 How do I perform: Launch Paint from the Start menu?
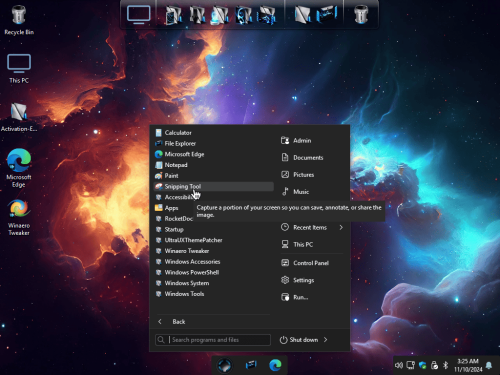point(213,176)
